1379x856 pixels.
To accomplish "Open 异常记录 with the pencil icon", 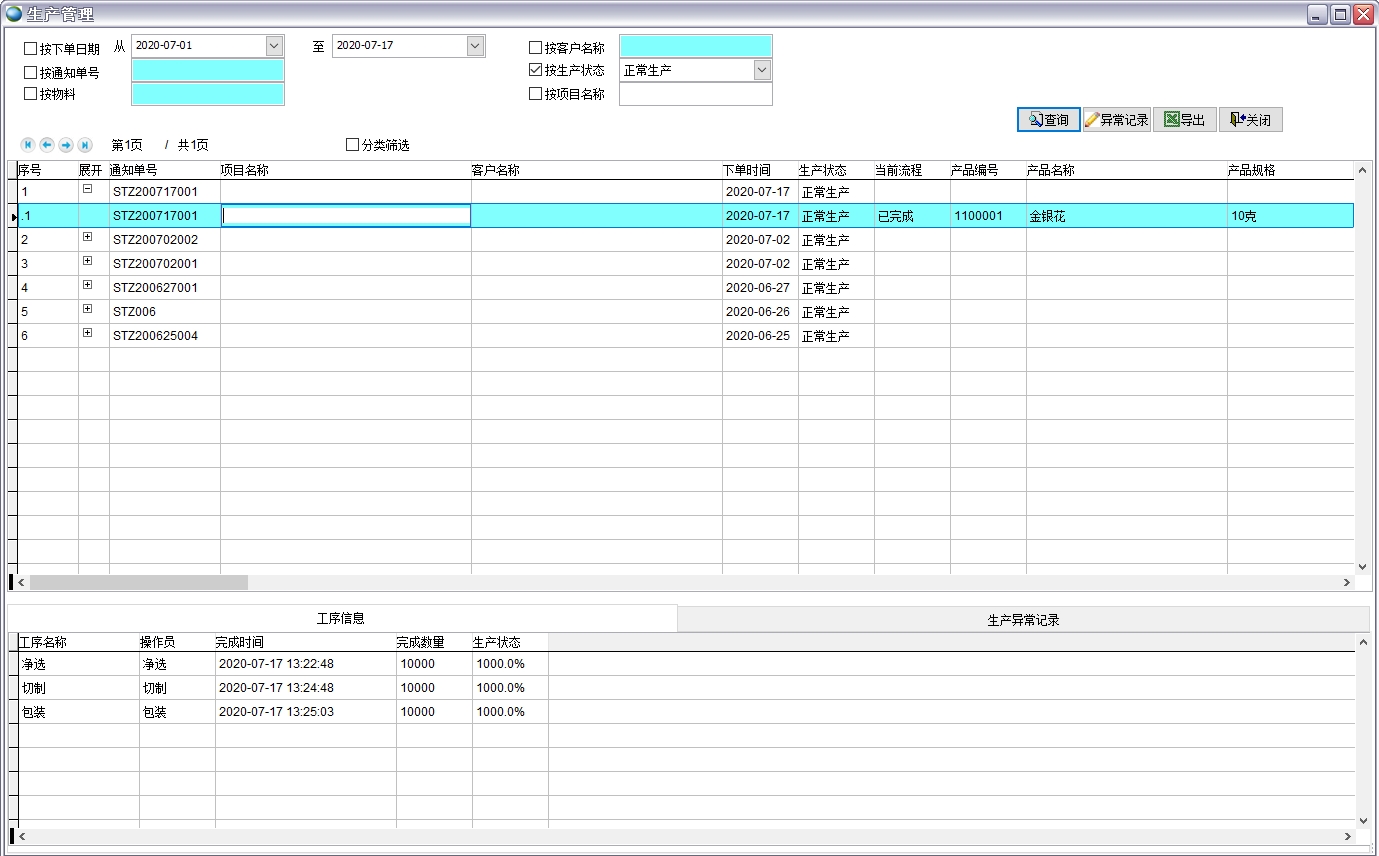I will point(1116,120).
